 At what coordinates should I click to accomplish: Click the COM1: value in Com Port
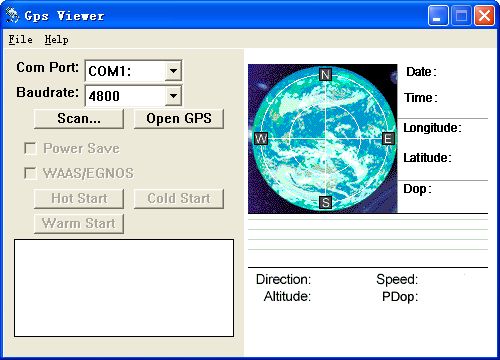pyautogui.click(x=110, y=71)
